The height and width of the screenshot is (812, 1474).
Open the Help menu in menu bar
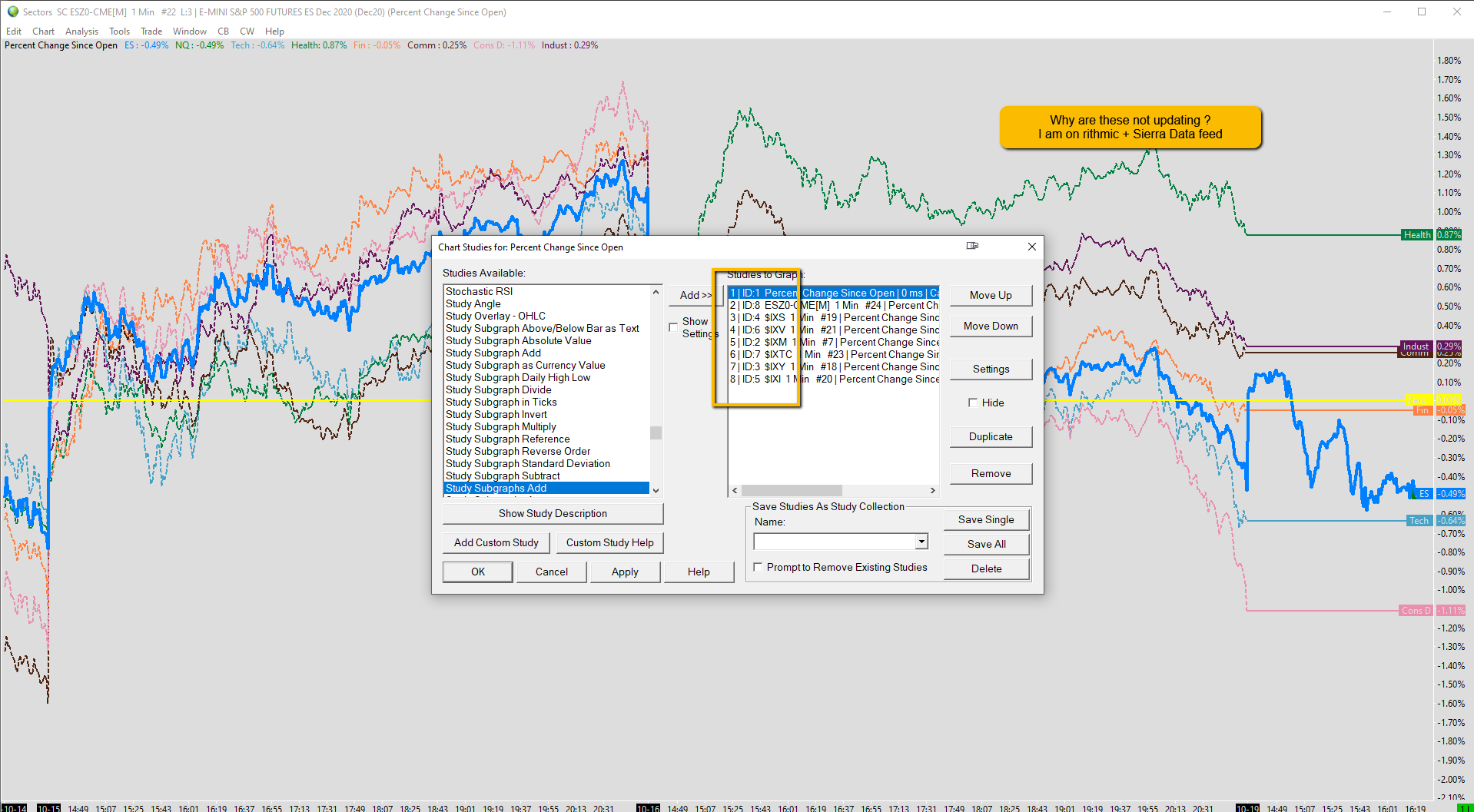tap(274, 31)
